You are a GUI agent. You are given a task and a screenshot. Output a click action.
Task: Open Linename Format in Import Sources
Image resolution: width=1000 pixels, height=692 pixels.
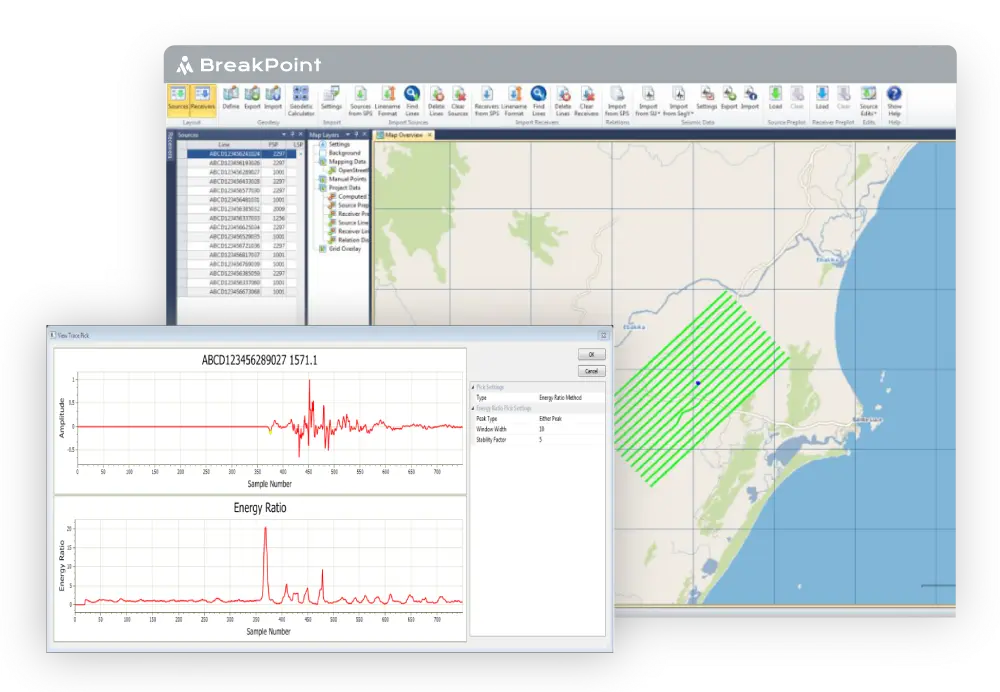pyautogui.click(x=388, y=101)
